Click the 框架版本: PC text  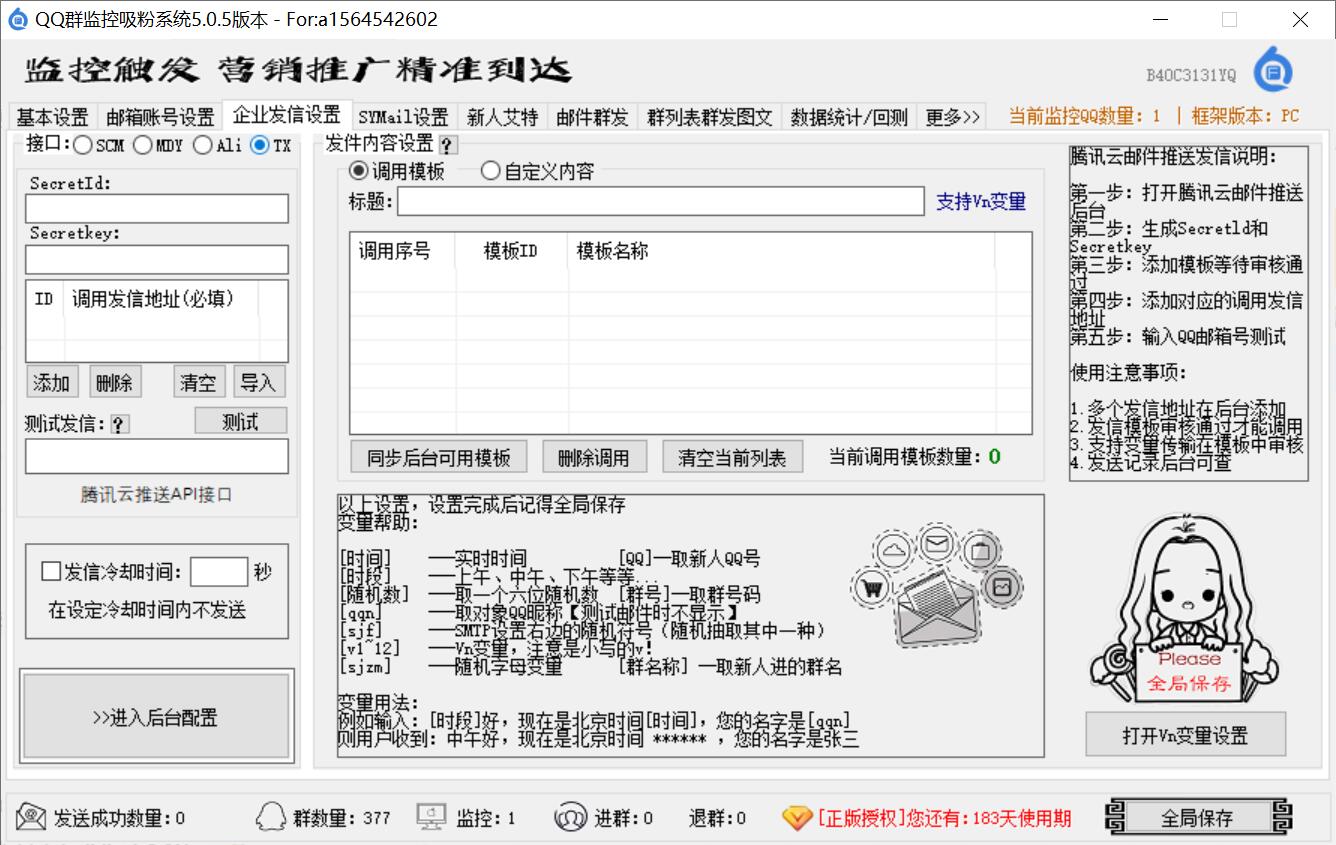pos(1245,116)
